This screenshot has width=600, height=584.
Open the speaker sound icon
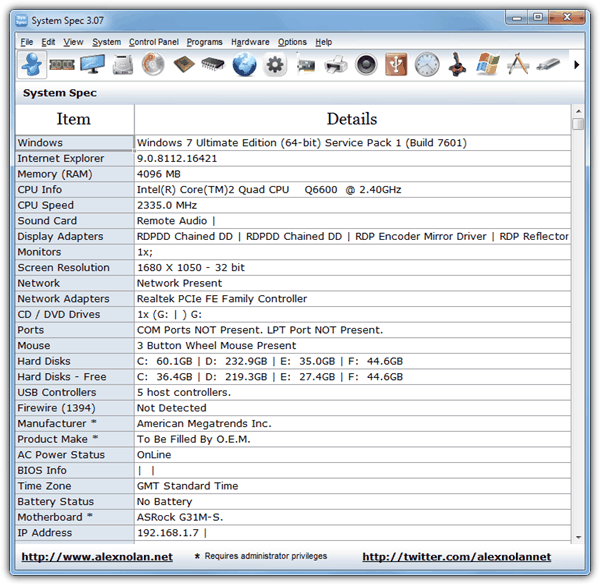tap(366, 64)
